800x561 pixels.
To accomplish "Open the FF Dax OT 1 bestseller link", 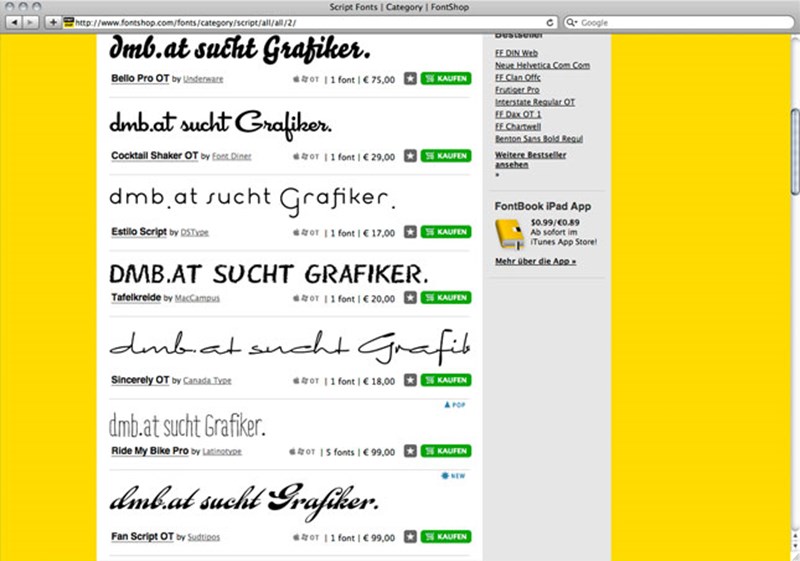I will 518,114.
